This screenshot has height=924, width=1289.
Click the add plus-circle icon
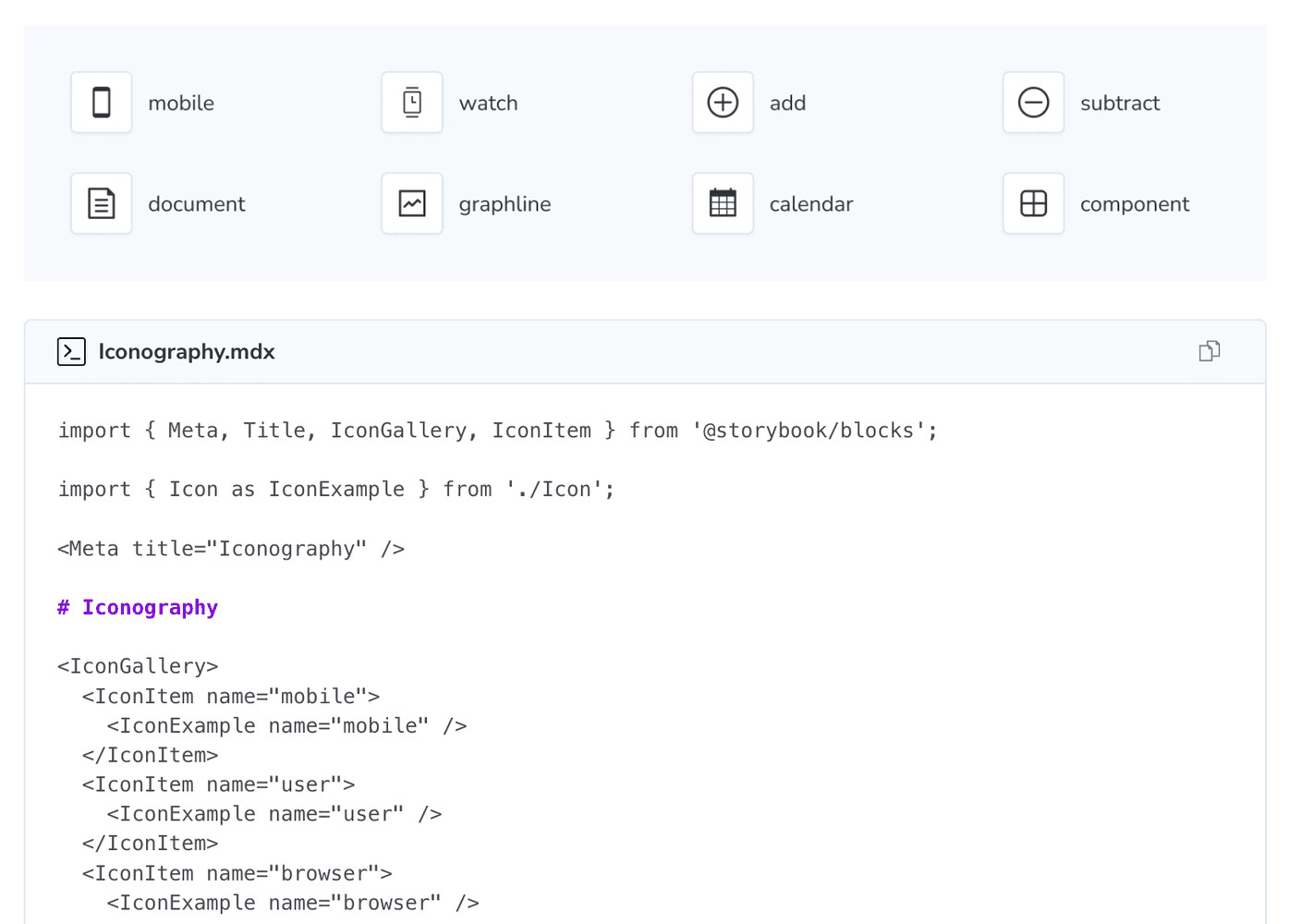pos(723,103)
